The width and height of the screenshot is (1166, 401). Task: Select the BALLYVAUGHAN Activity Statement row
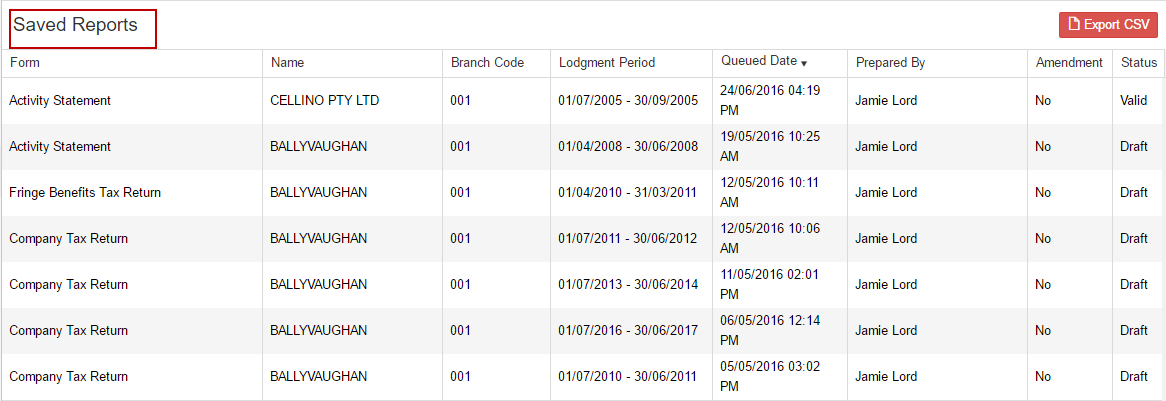point(583,147)
